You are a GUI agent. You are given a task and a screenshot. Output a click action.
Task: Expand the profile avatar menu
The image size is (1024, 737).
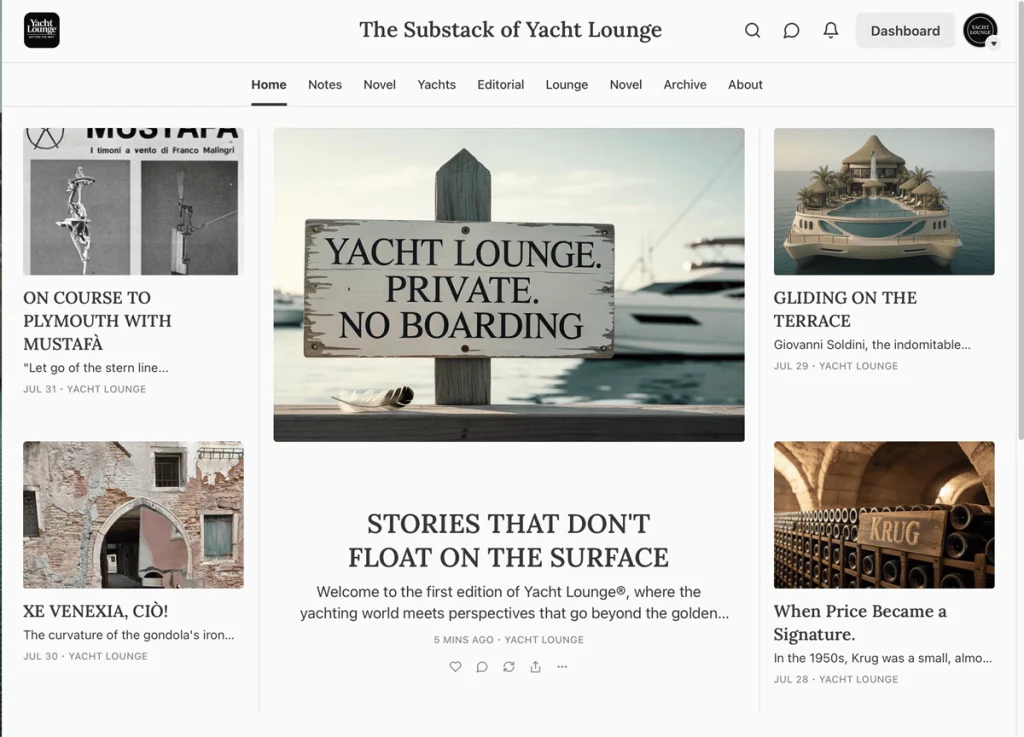[980, 31]
